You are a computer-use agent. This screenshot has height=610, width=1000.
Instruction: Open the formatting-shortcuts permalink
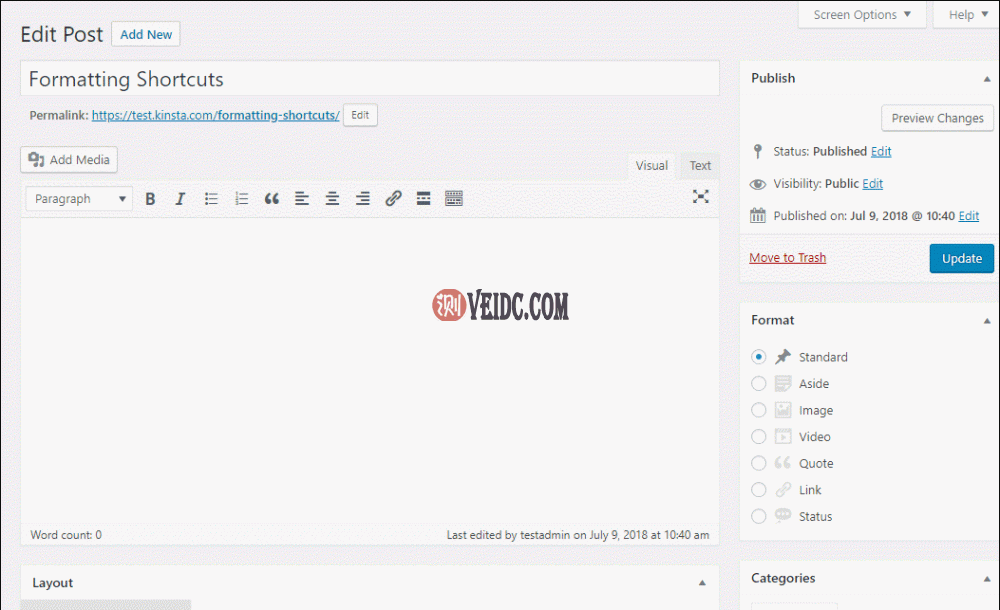[216, 115]
